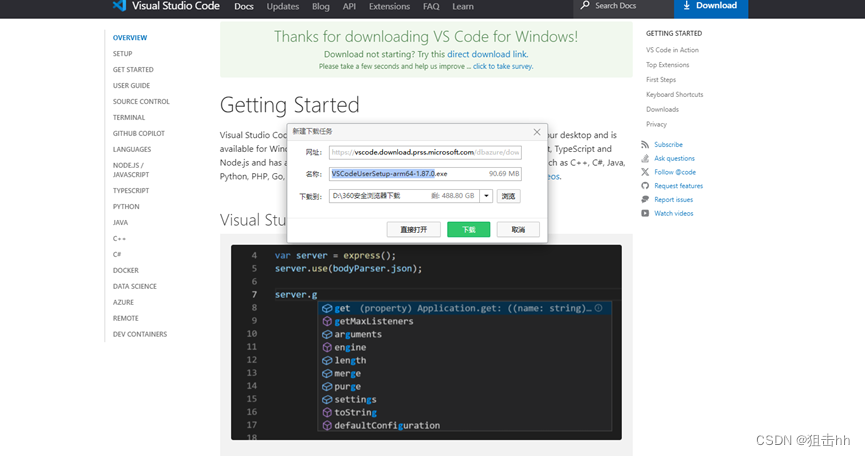The height and width of the screenshot is (456, 865).
Task: Click the Follow @code text link
Action: point(675,172)
